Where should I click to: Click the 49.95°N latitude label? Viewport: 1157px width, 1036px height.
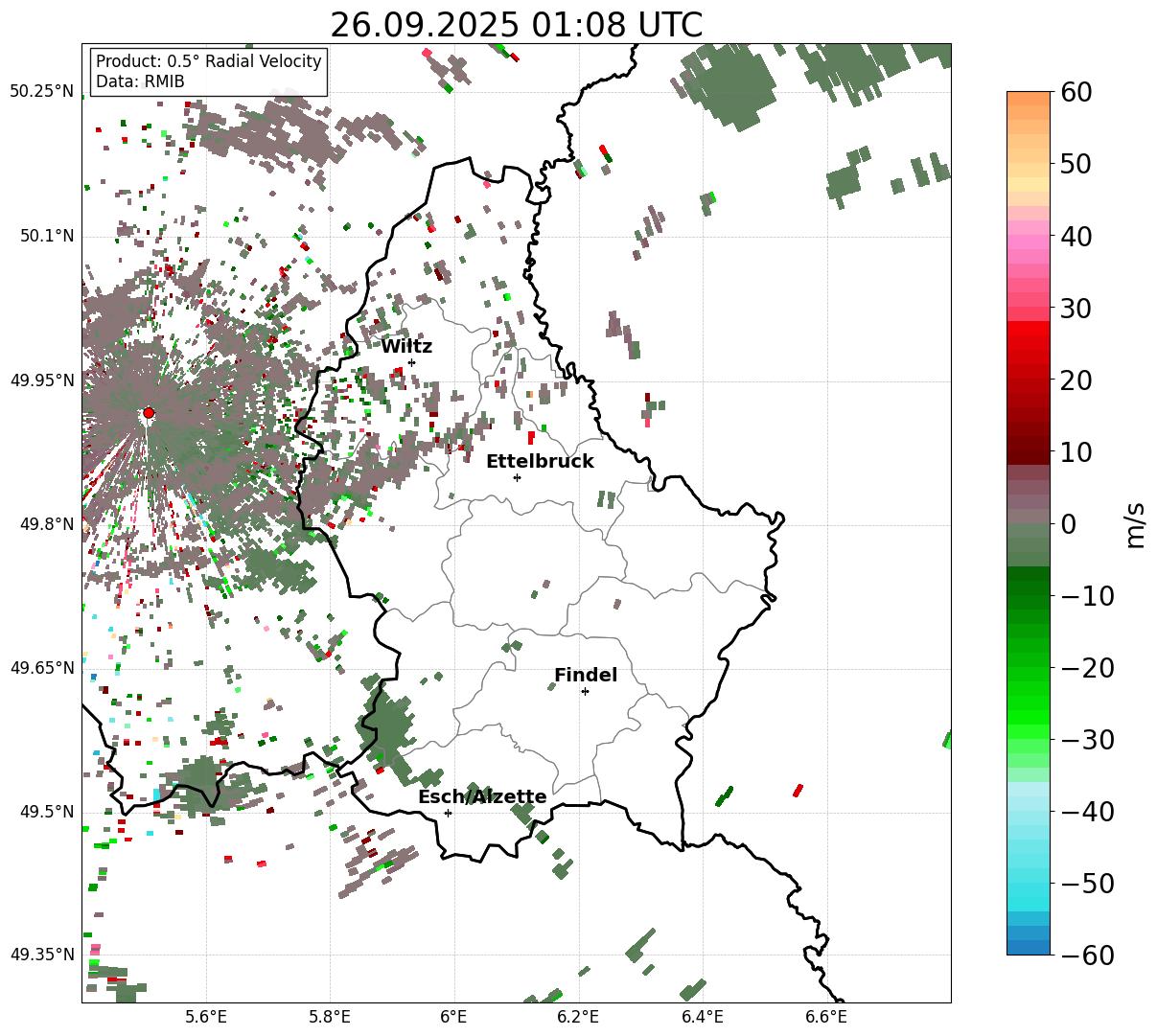(42, 380)
